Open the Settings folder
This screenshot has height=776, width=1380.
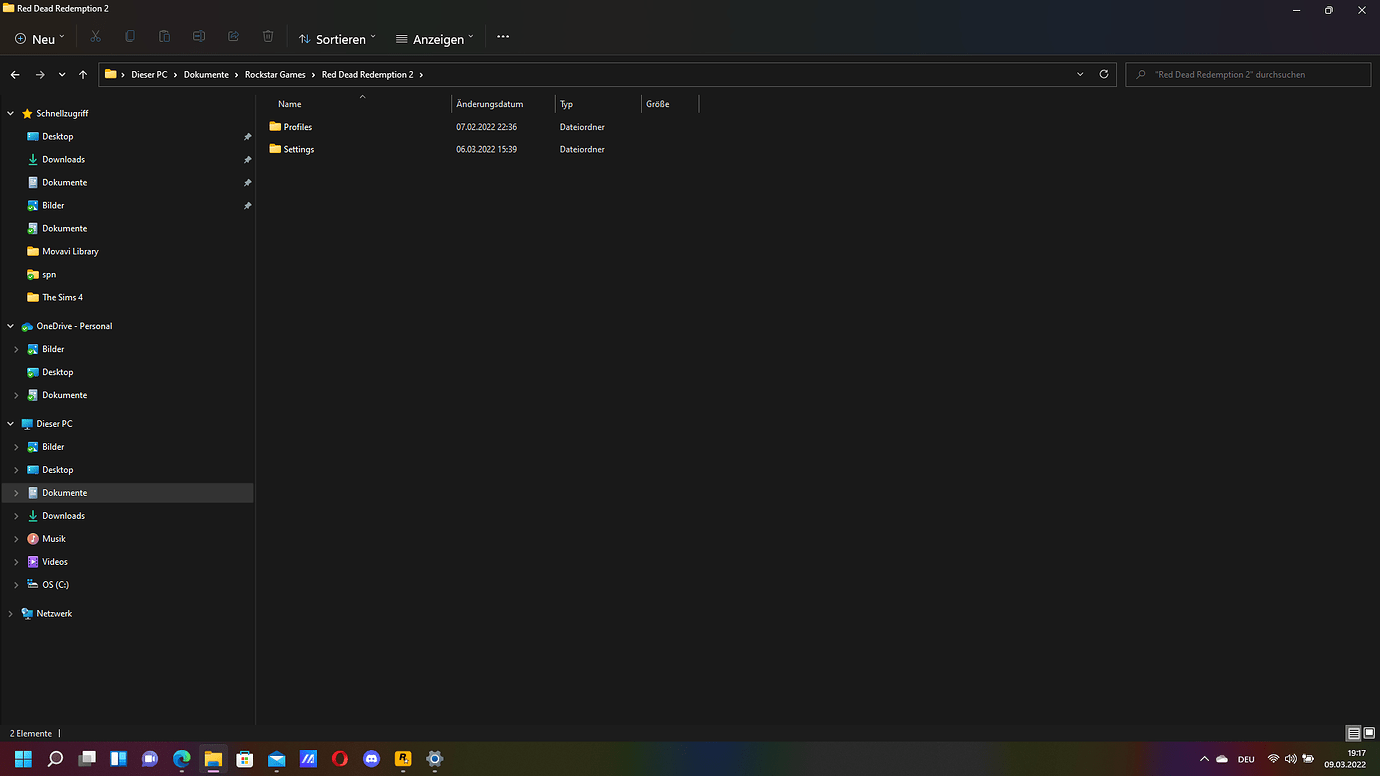[x=298, y=148]
